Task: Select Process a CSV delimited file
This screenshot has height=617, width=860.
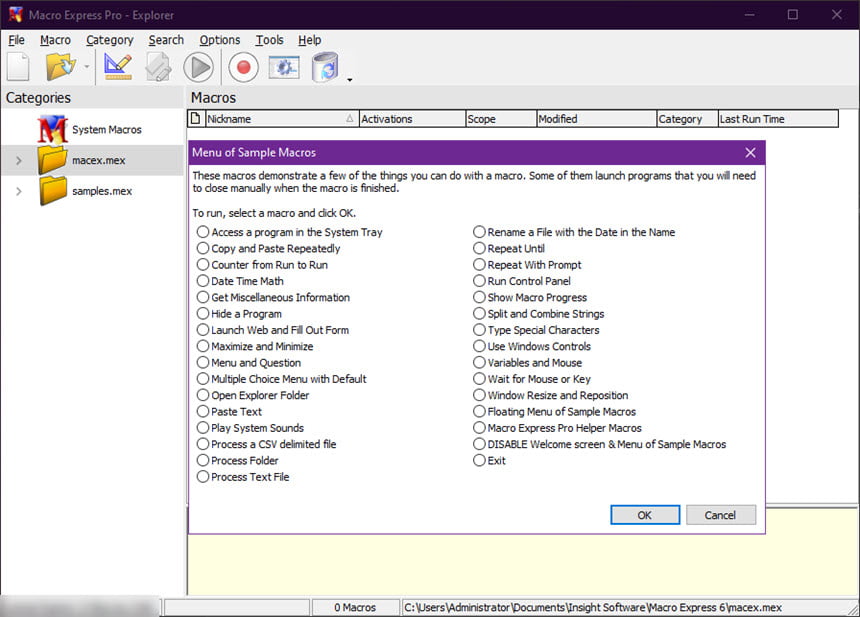Action: [267, 444]
